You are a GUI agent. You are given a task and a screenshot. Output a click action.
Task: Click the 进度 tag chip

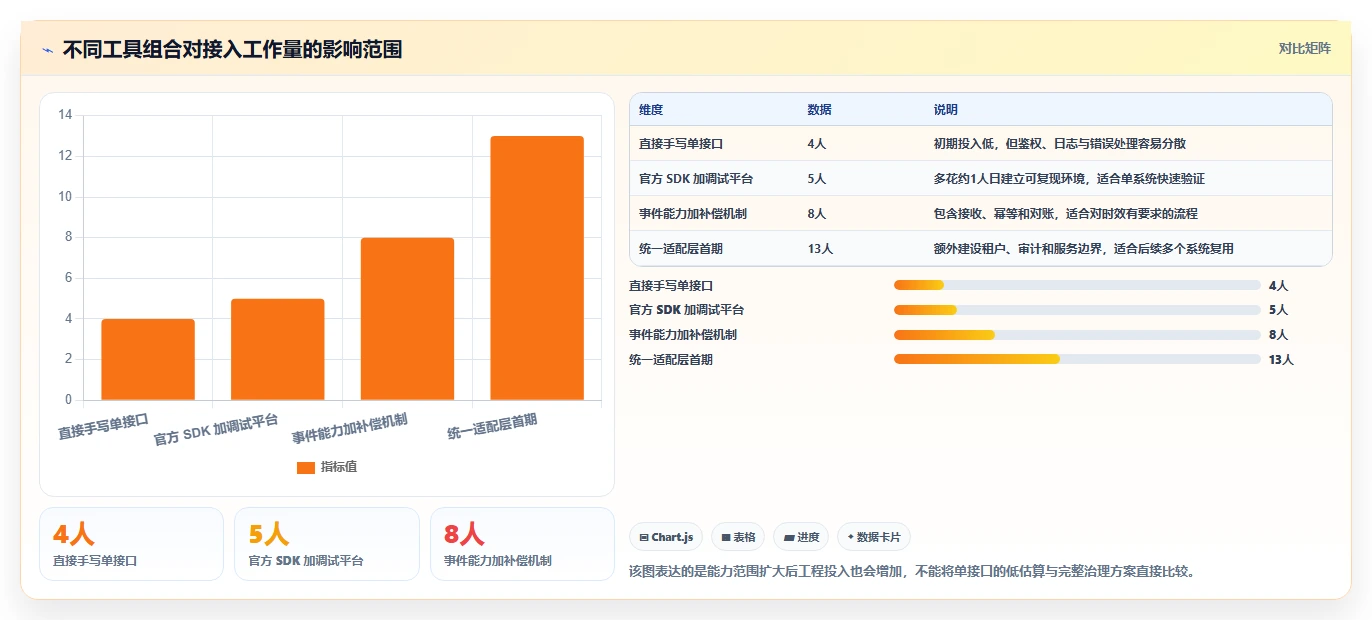(x=801, y=537)
